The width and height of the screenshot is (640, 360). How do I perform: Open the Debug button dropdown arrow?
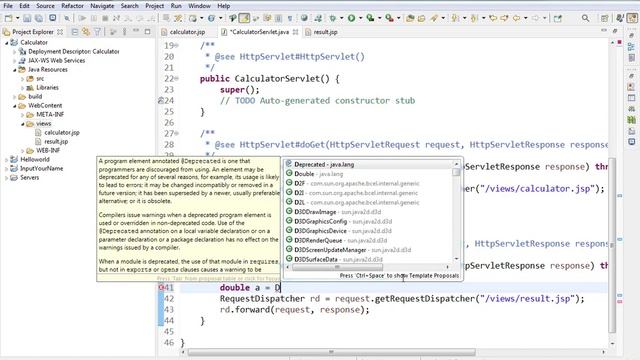pyautogui.click(x=341, y=18)
